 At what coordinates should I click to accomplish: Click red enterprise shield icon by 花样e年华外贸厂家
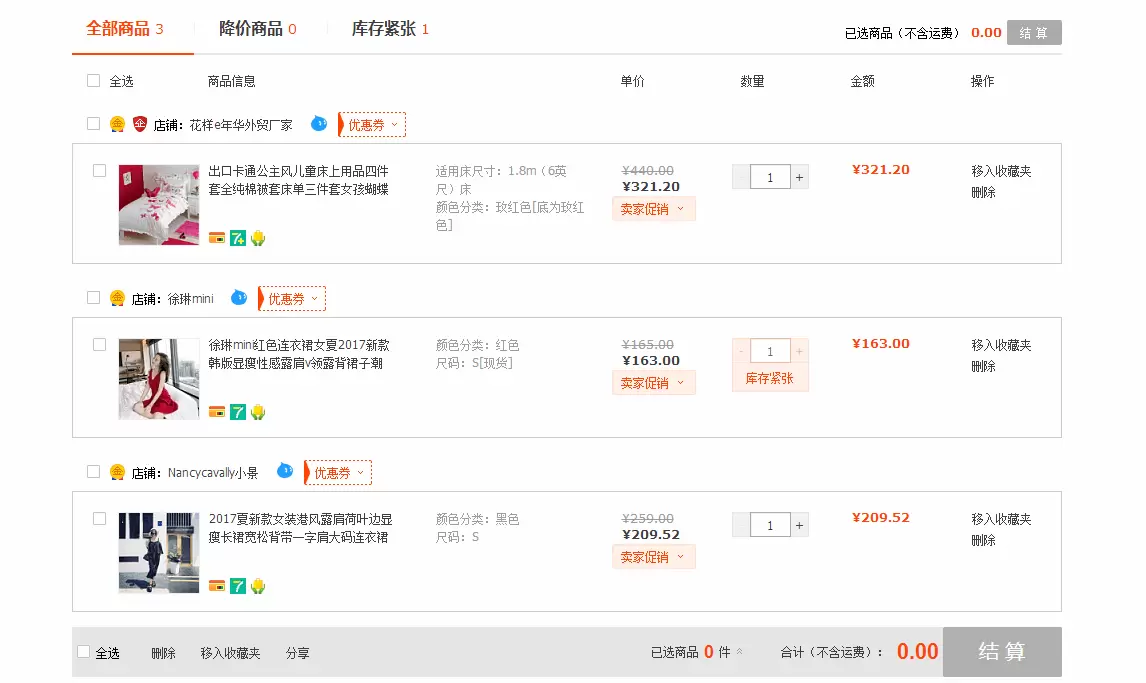140,125
